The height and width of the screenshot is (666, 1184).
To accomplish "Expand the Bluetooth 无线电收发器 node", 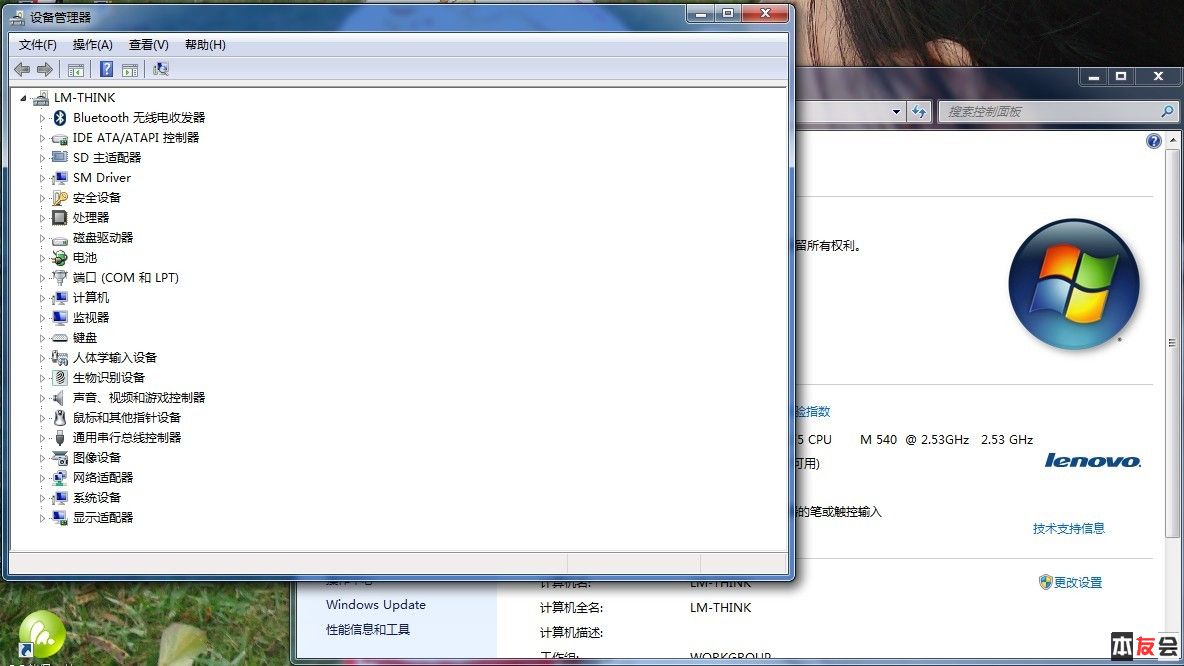I will pyautogui.click(x=42, y=119).
